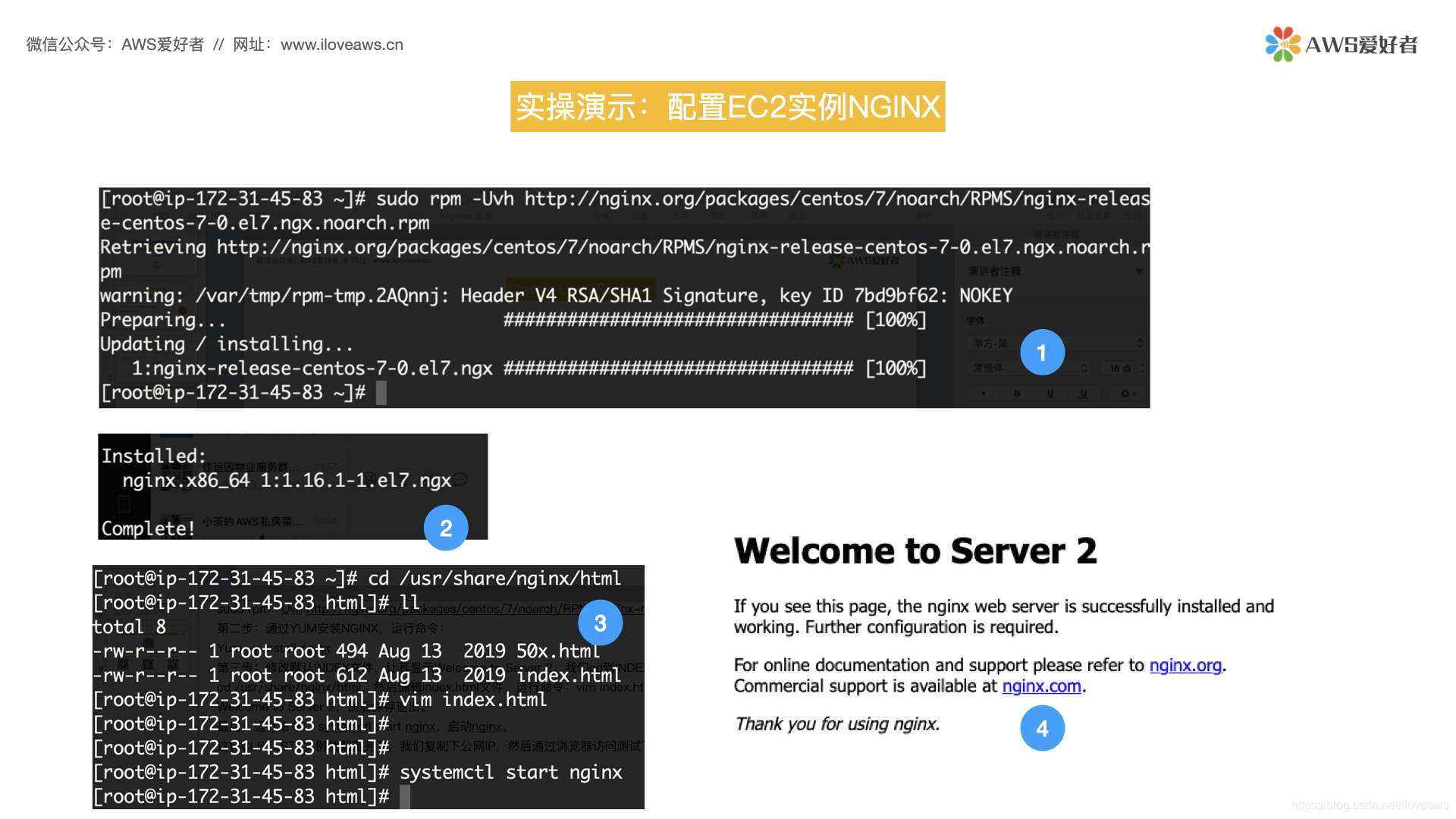Click 'Thank you for using nginx.' text
Screen dimensions: 1456x819
click(x=837, y=724)
